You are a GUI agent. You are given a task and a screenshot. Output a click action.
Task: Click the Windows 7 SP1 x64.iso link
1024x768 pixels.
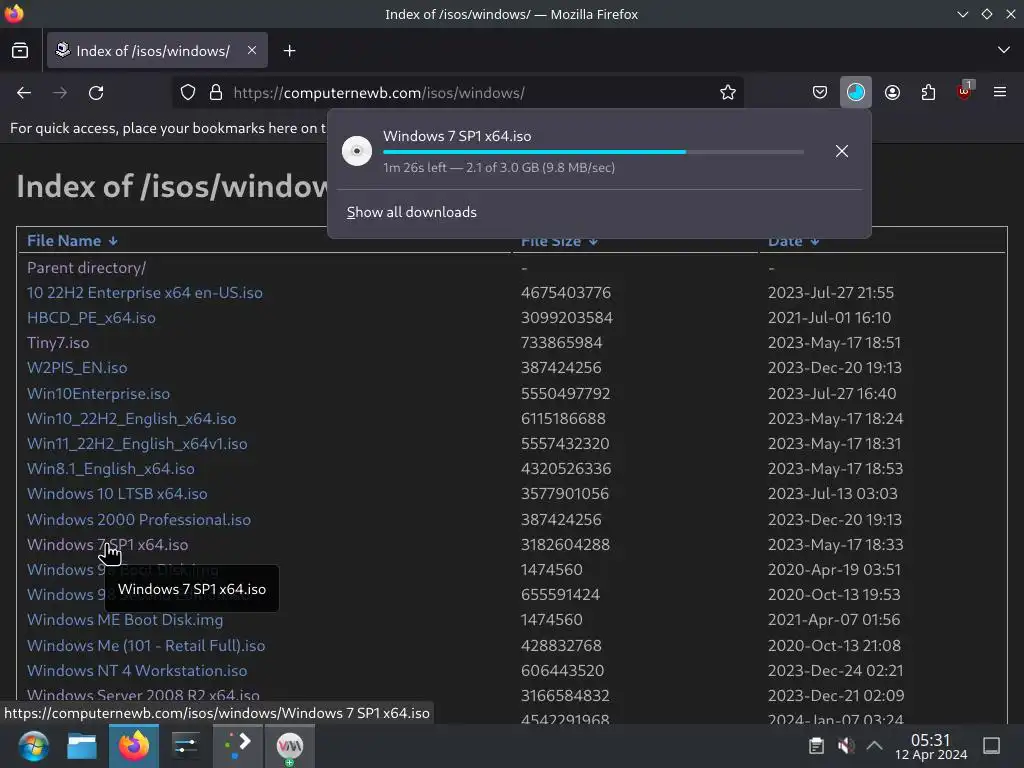coord(107,545)
